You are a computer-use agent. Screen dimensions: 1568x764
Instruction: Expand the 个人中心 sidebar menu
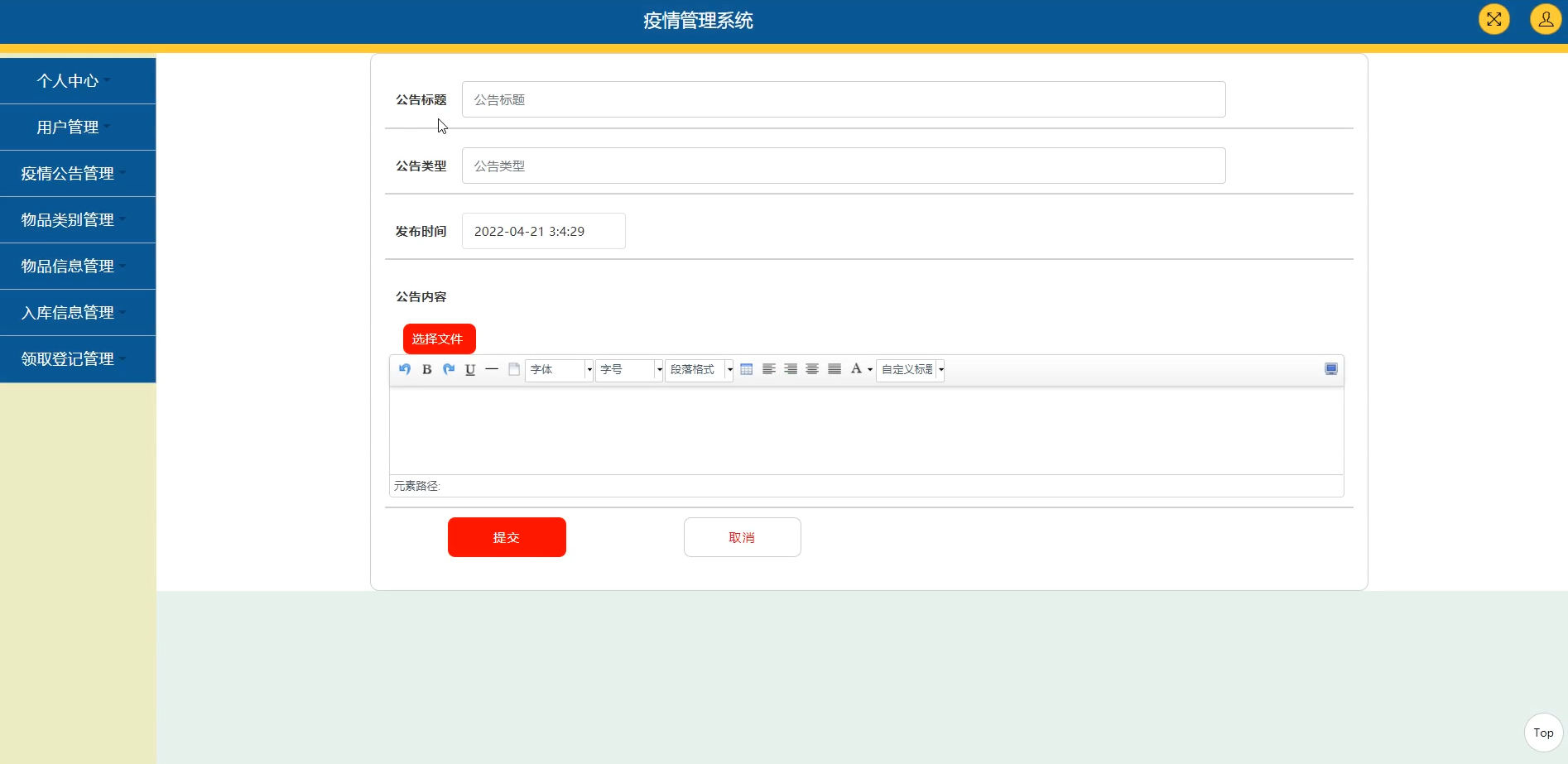[78, 81]
